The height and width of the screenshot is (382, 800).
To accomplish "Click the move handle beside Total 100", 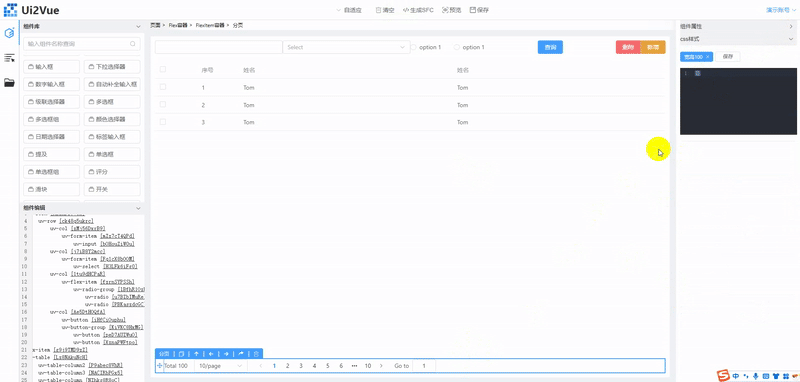I will click(160, 366).
